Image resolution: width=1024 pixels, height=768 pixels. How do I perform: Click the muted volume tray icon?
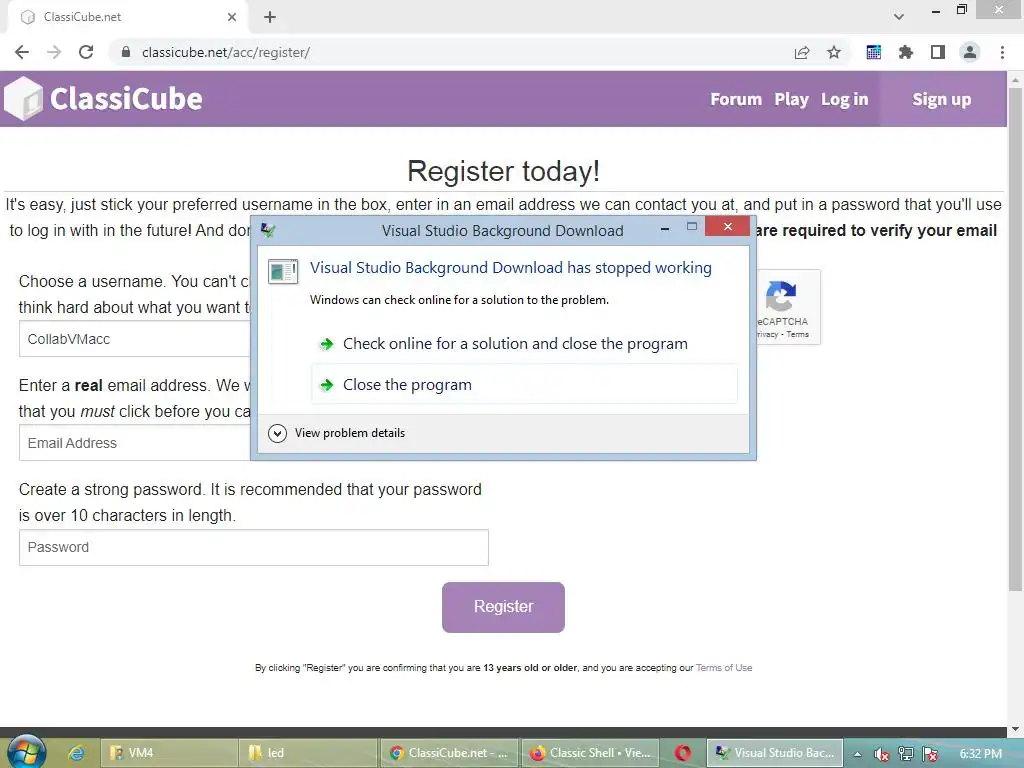pos(881,754)
